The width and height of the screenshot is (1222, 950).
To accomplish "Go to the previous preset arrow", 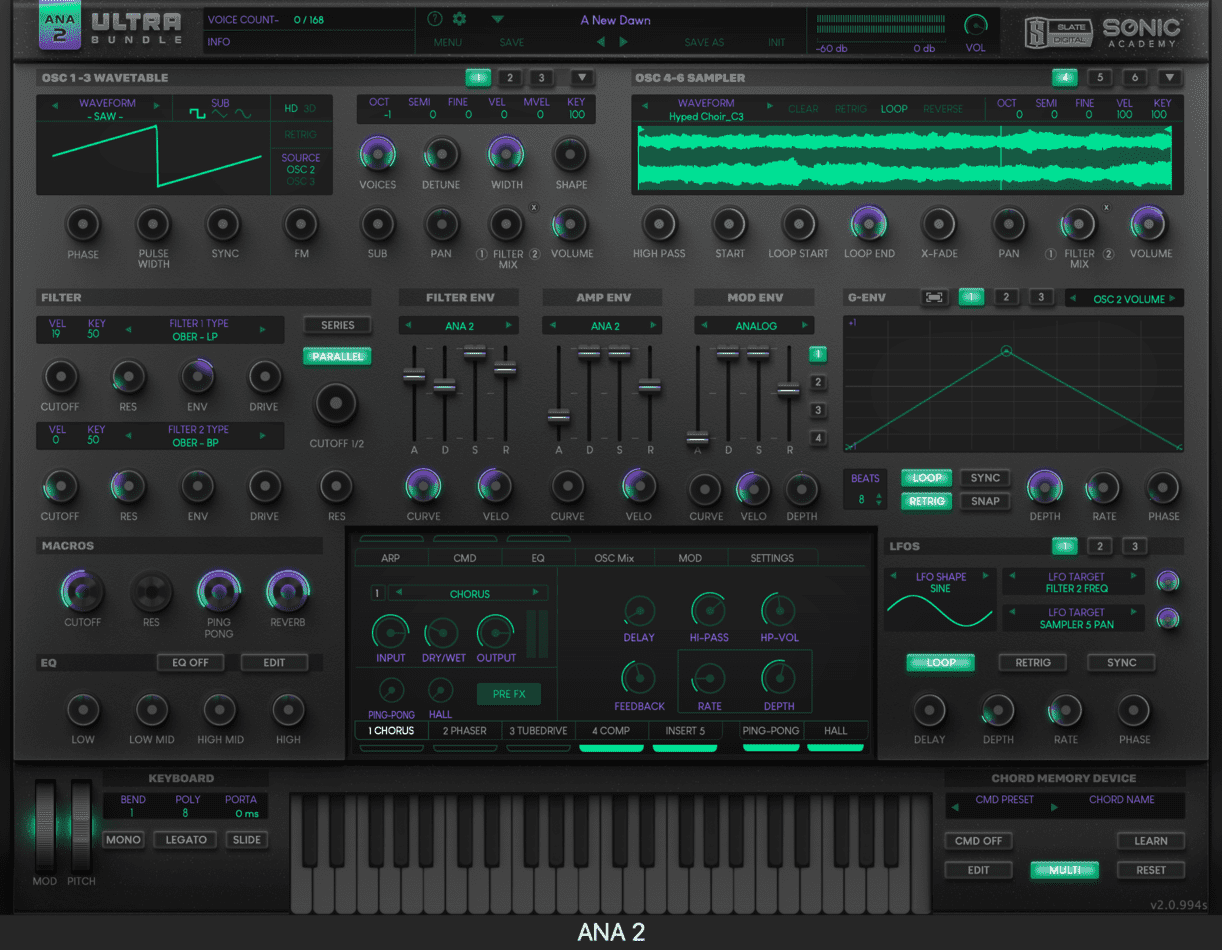I will 601,42.
